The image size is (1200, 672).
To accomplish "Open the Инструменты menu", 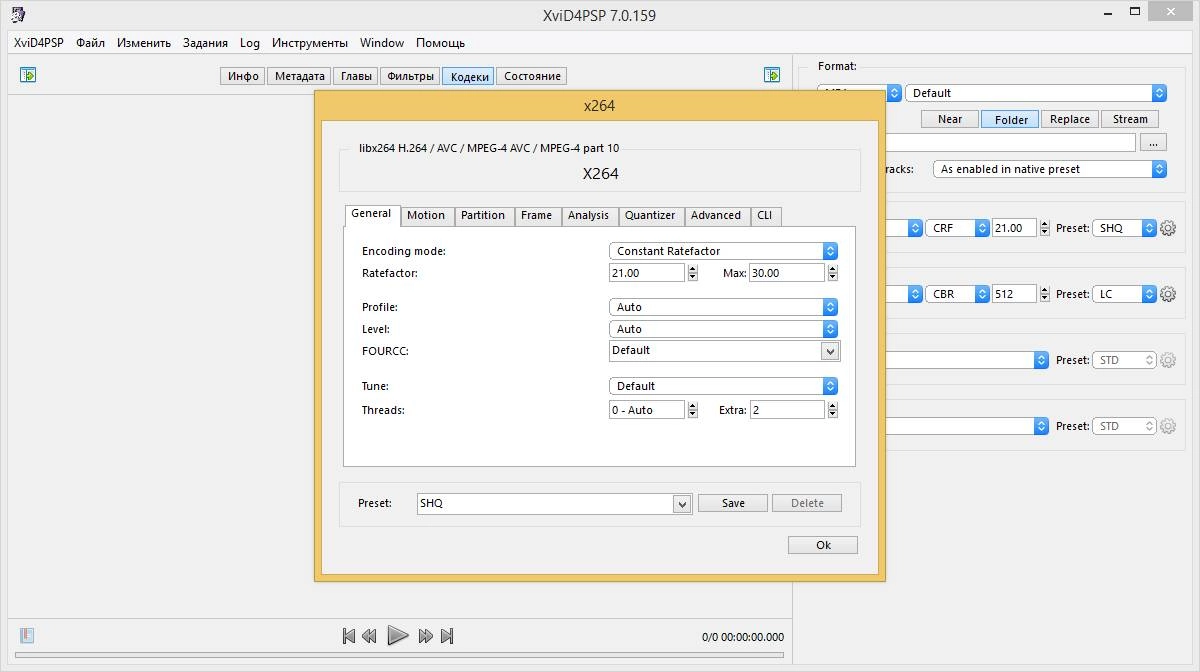I will pyautogui.click(x=310, y=43).
